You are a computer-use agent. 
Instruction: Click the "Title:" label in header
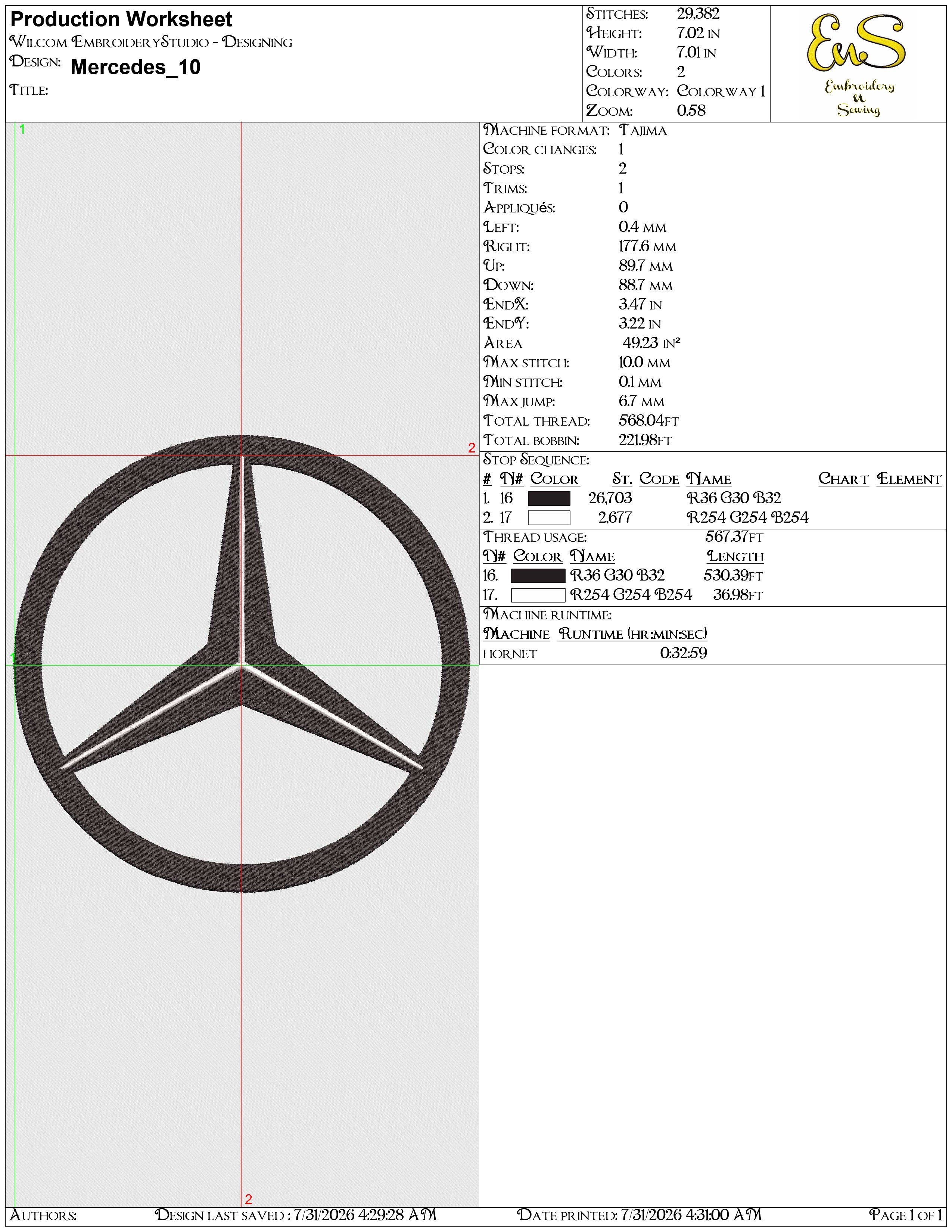[x=29, y=90]
